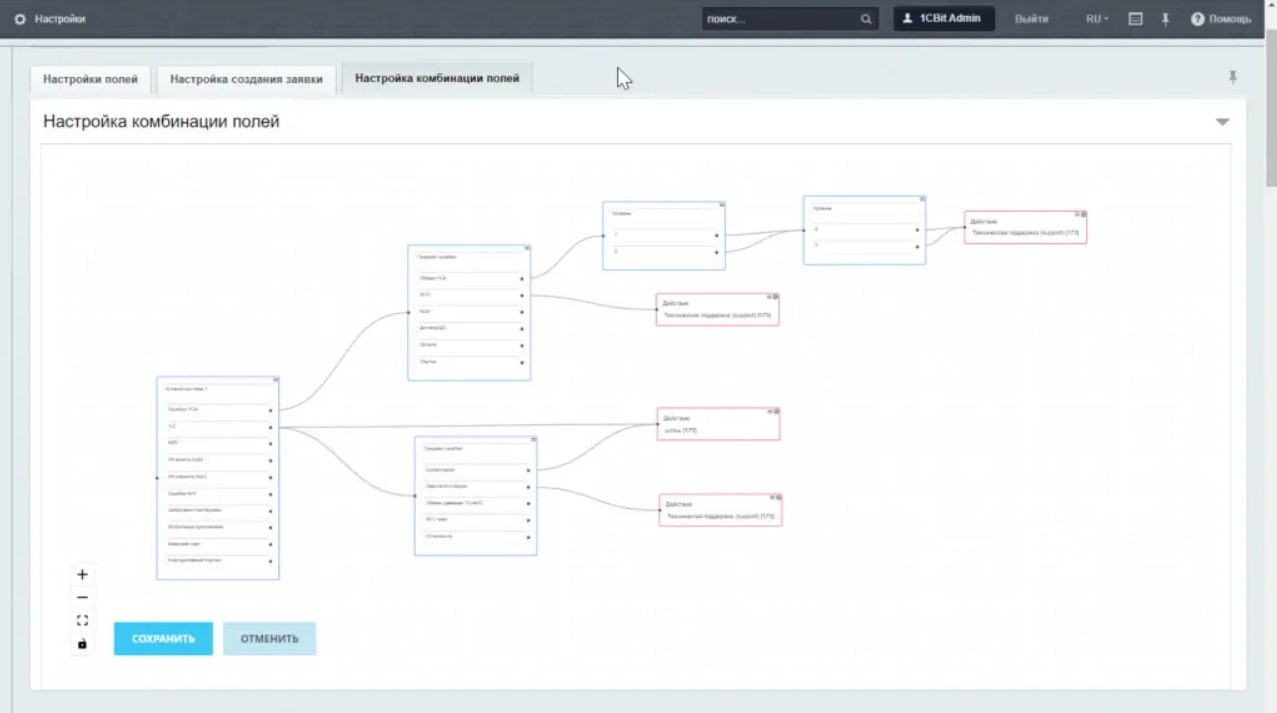Select the Действие node labeled [170]
The image size is (1277, 713).
point(718,424)
